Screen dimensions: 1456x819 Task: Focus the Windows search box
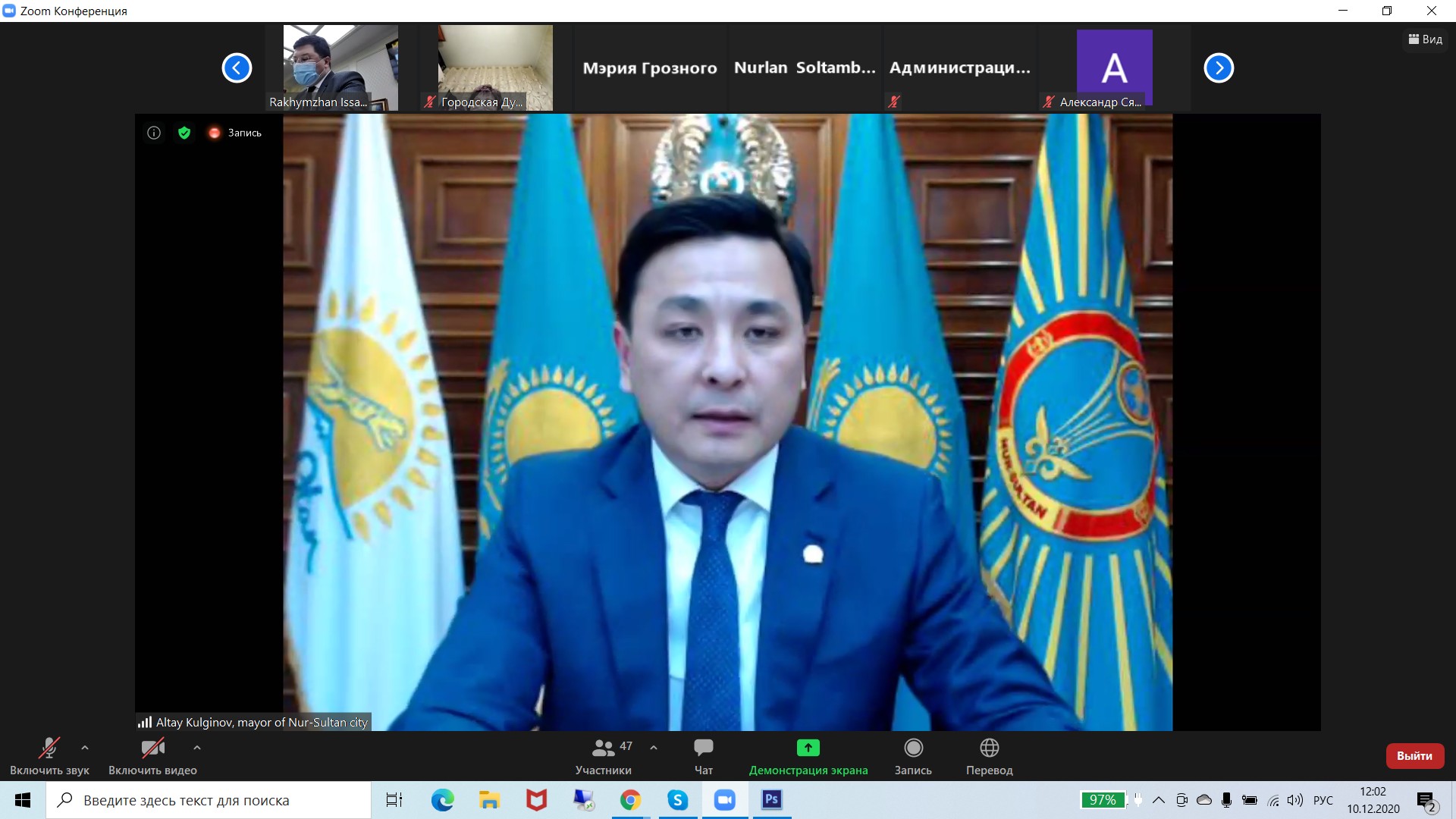click(x=209, y=800)
